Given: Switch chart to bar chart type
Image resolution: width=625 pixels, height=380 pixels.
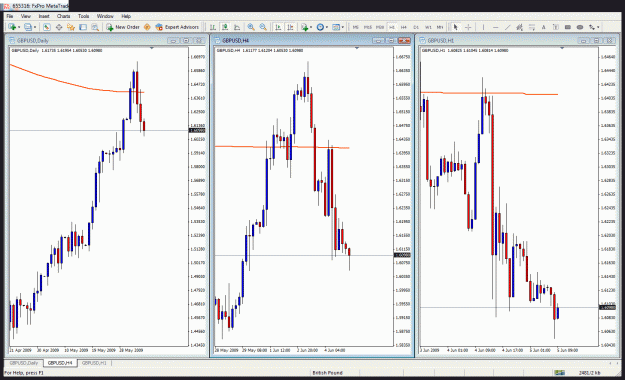Looking at the screenshot, I should click(x=213, y=27).
